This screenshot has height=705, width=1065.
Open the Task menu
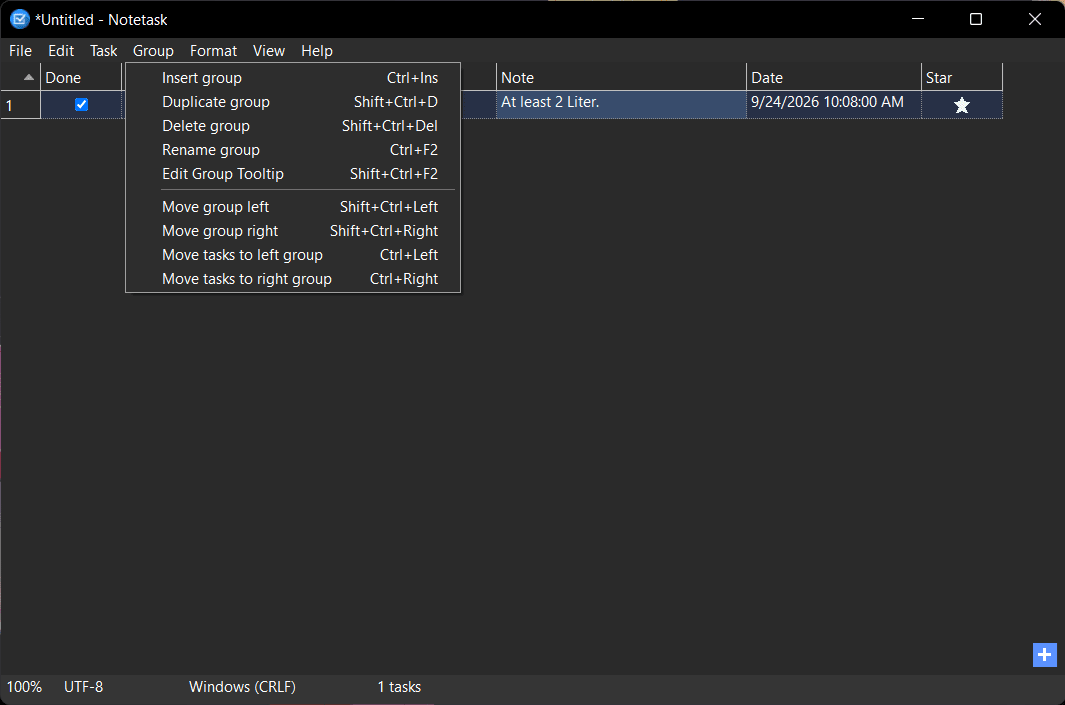pyautogui.click(x=103, y=51)
